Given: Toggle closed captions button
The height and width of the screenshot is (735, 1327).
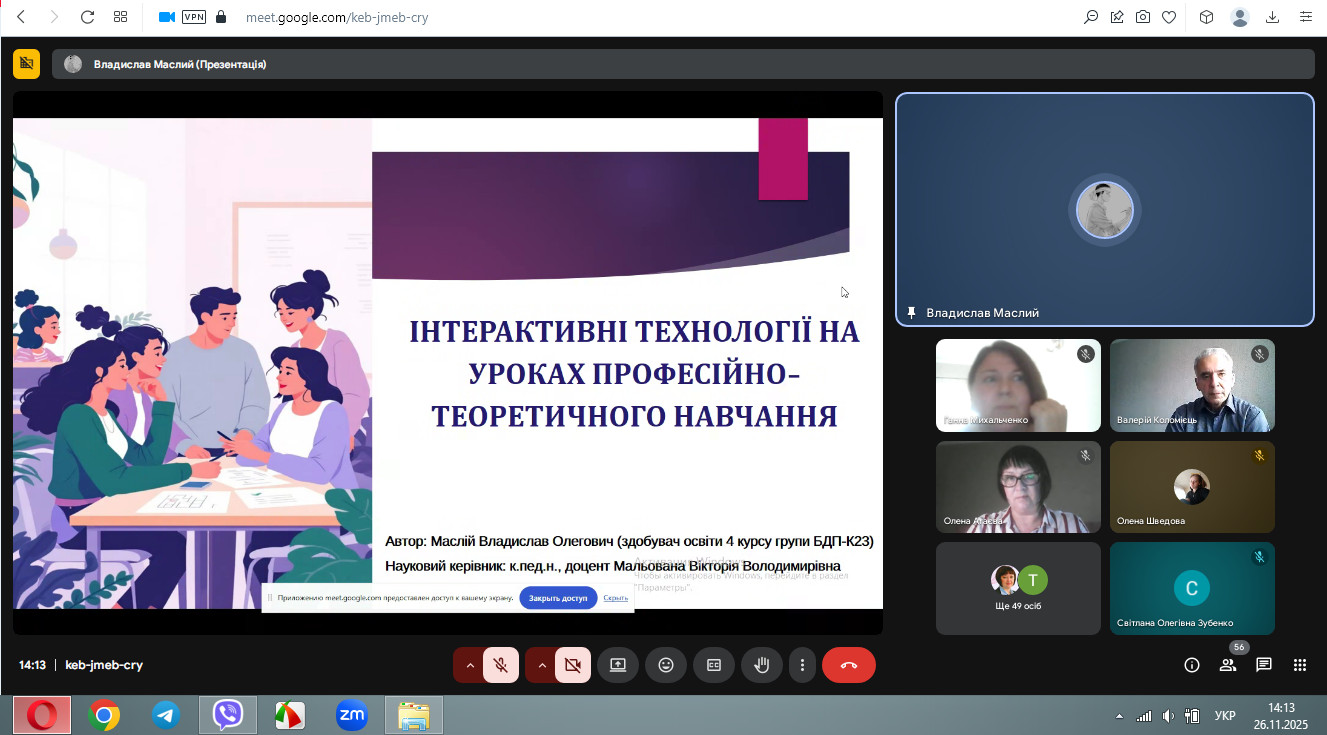Looking at the screenshot, I should click(x=713, y=665).
